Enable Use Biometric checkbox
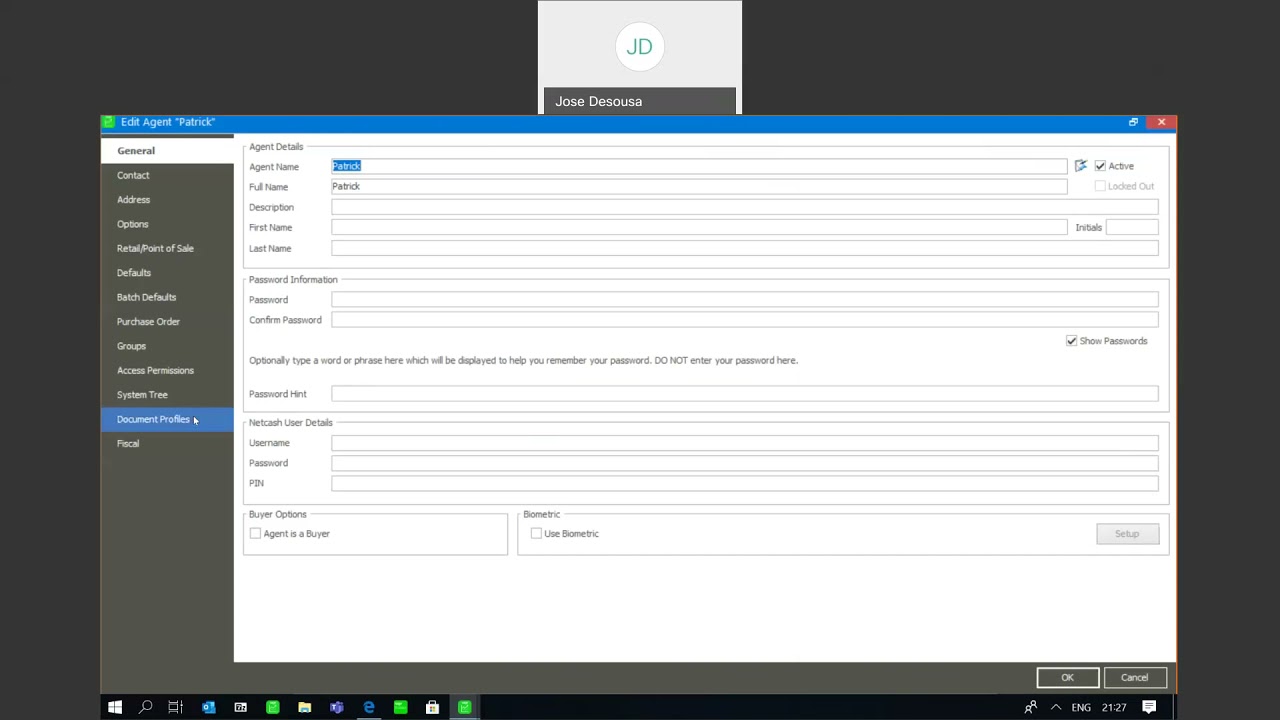1280x720 pixels. tap(536, 534)
